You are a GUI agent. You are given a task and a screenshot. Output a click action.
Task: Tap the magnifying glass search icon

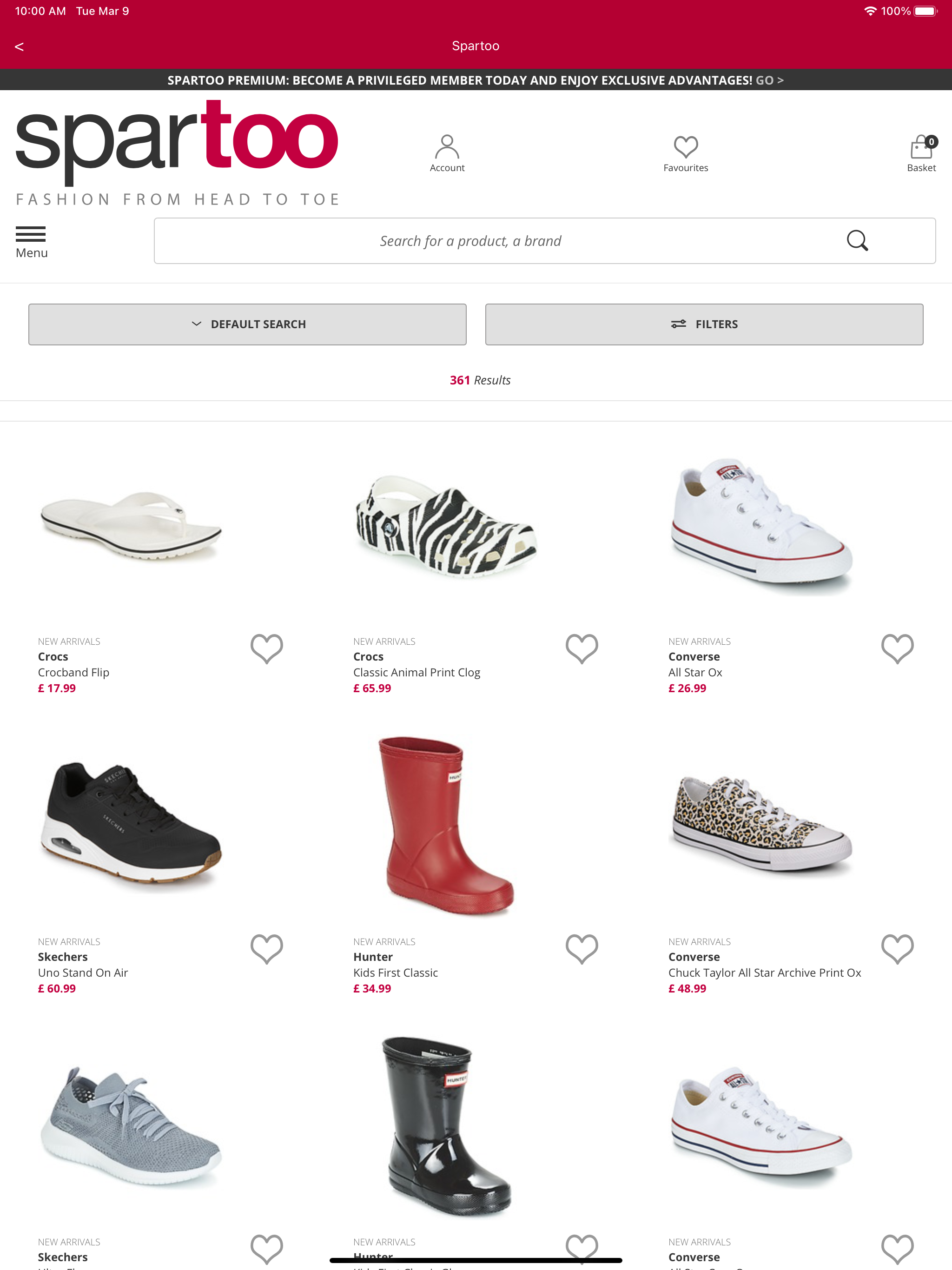[857, 240]
